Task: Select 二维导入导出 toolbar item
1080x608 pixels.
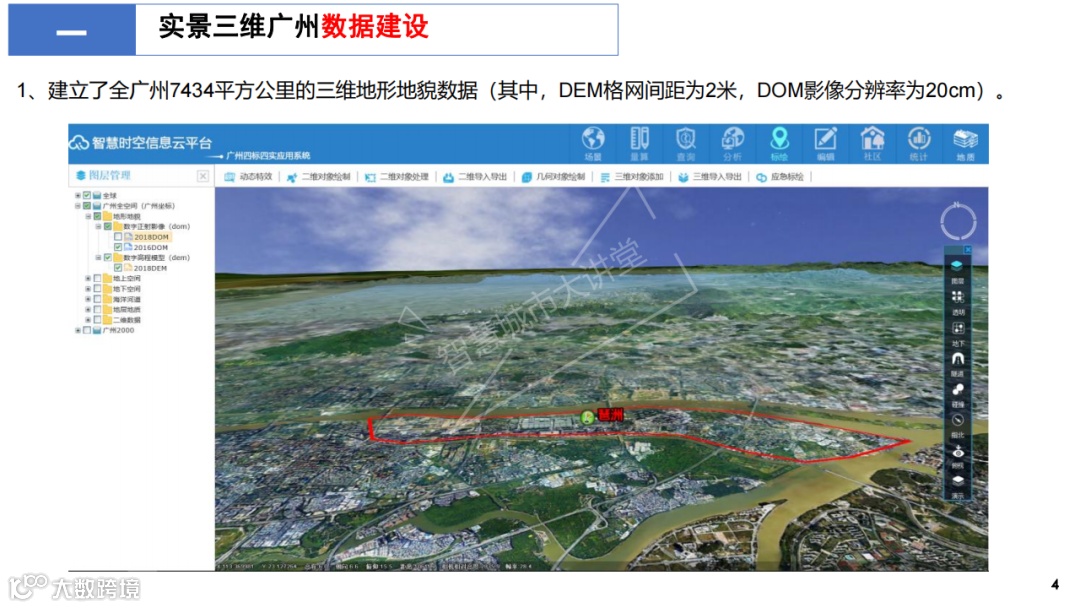Action: (x=475, y=177)
